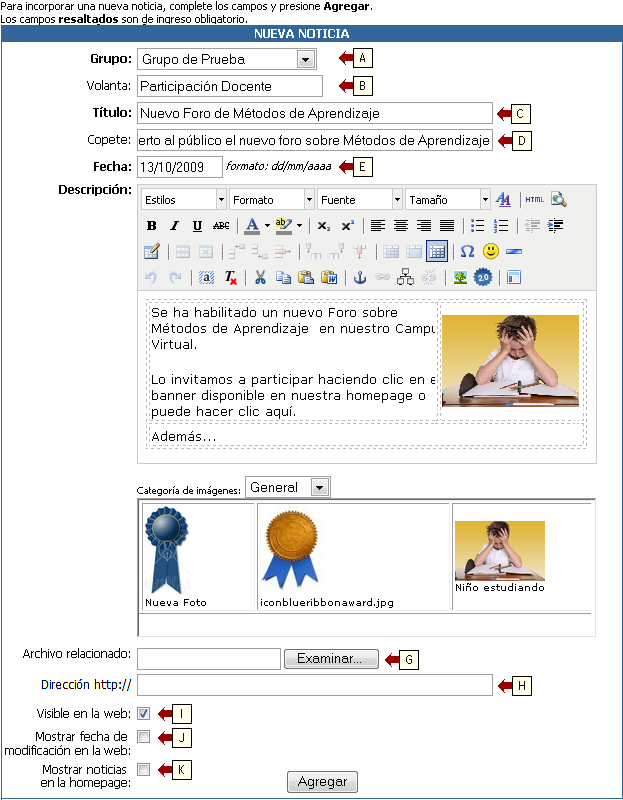Click the Examinar... button
Image resolution: width=623 pixels, height=800 pixels.
(331, 659)
